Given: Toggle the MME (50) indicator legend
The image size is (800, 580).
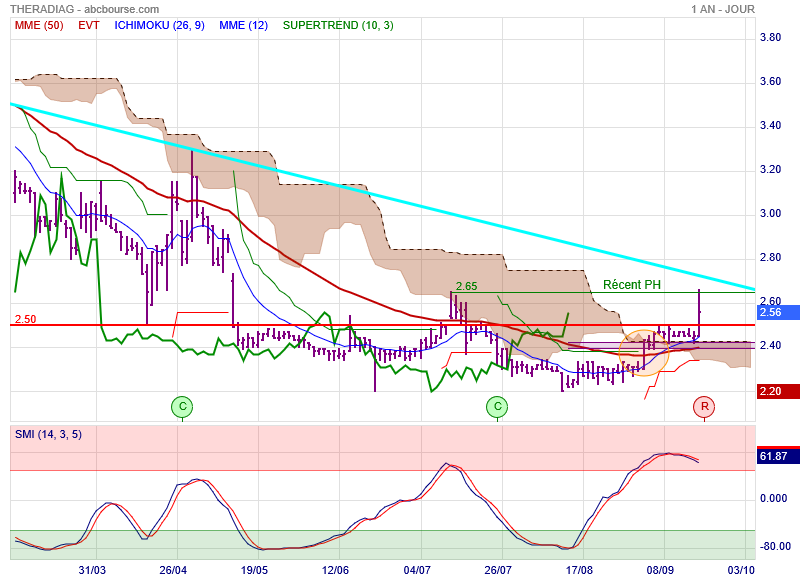Looking at the screenshot, I should [x=38, y=24].
